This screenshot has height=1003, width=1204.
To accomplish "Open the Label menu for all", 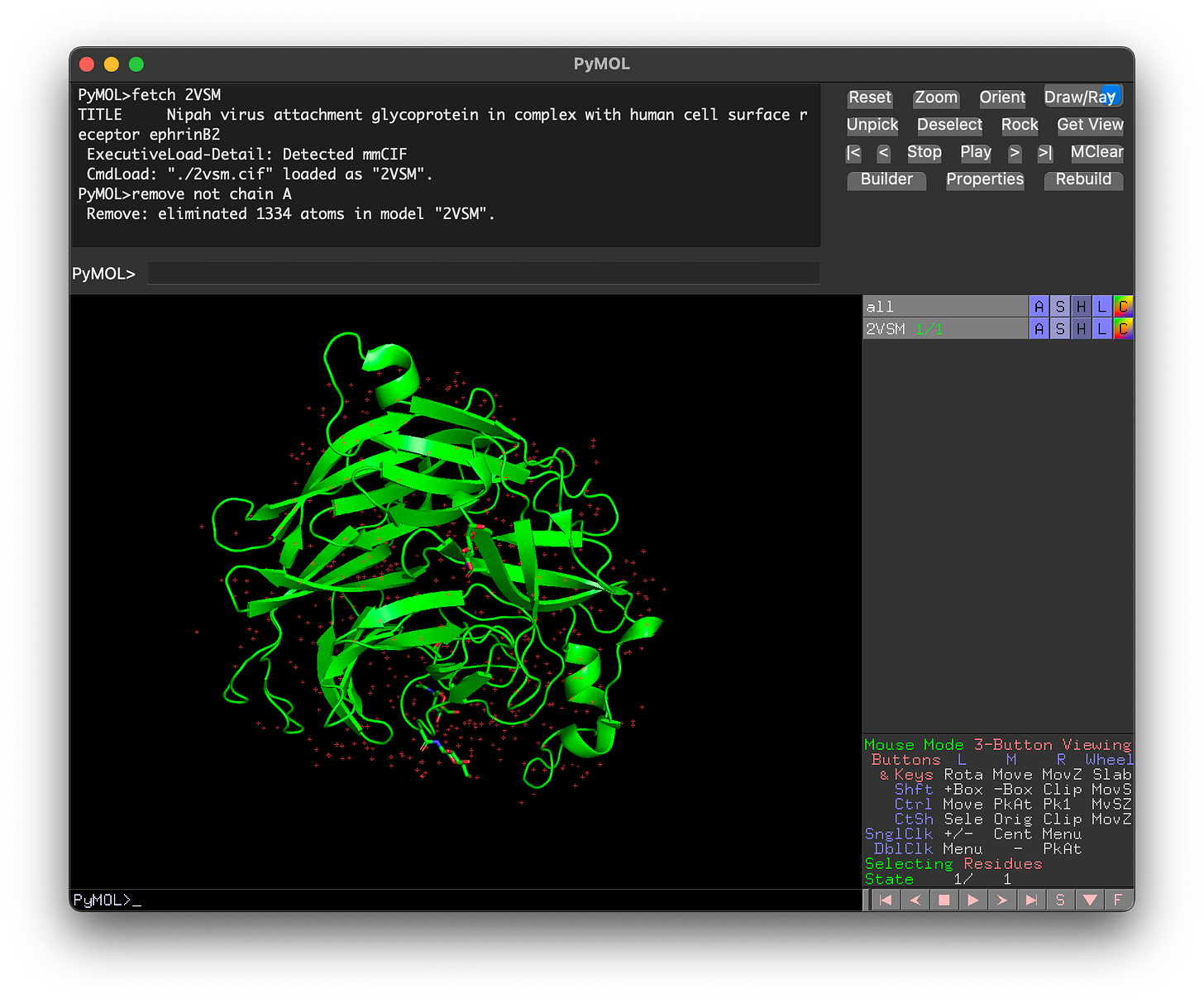I will (1101, 307).
